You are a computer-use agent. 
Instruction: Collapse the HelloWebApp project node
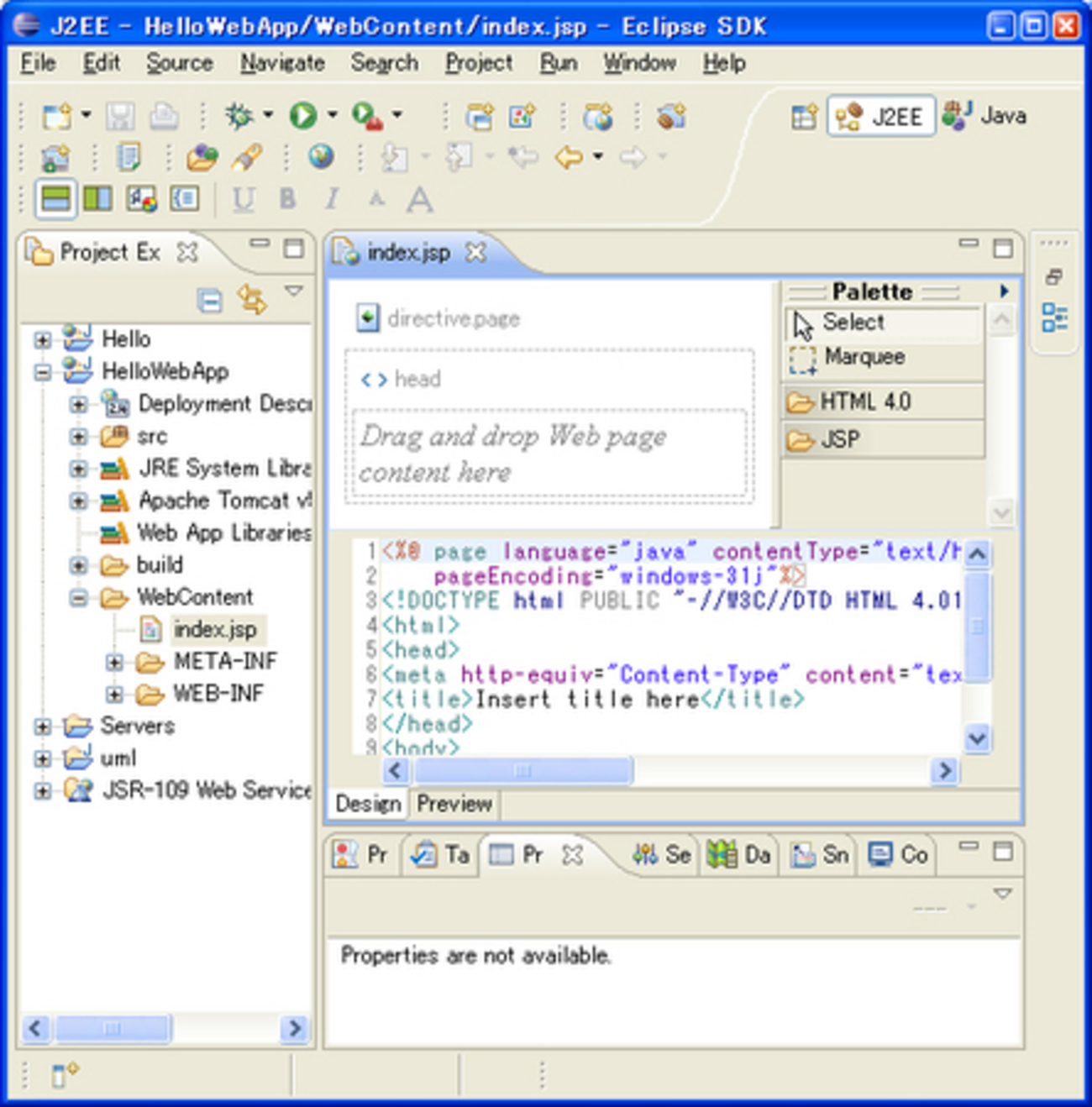point(42,371)
